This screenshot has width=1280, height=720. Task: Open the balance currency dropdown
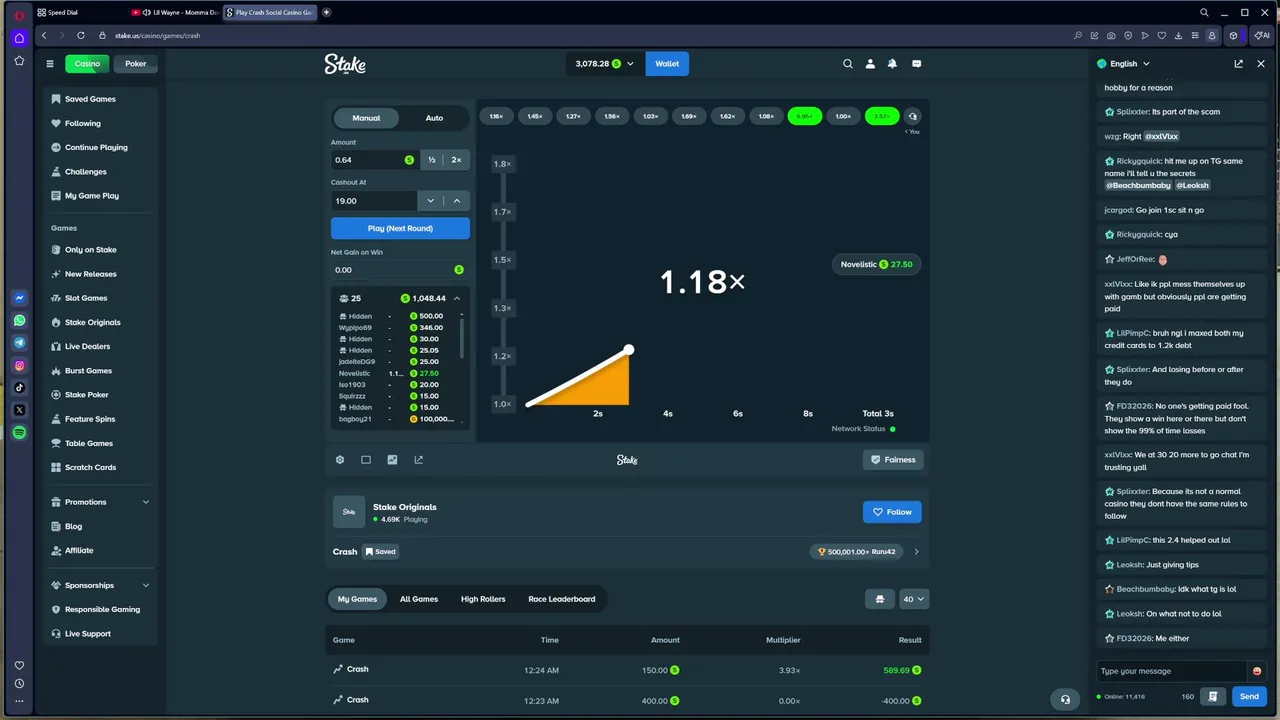[x=605, y=64]
